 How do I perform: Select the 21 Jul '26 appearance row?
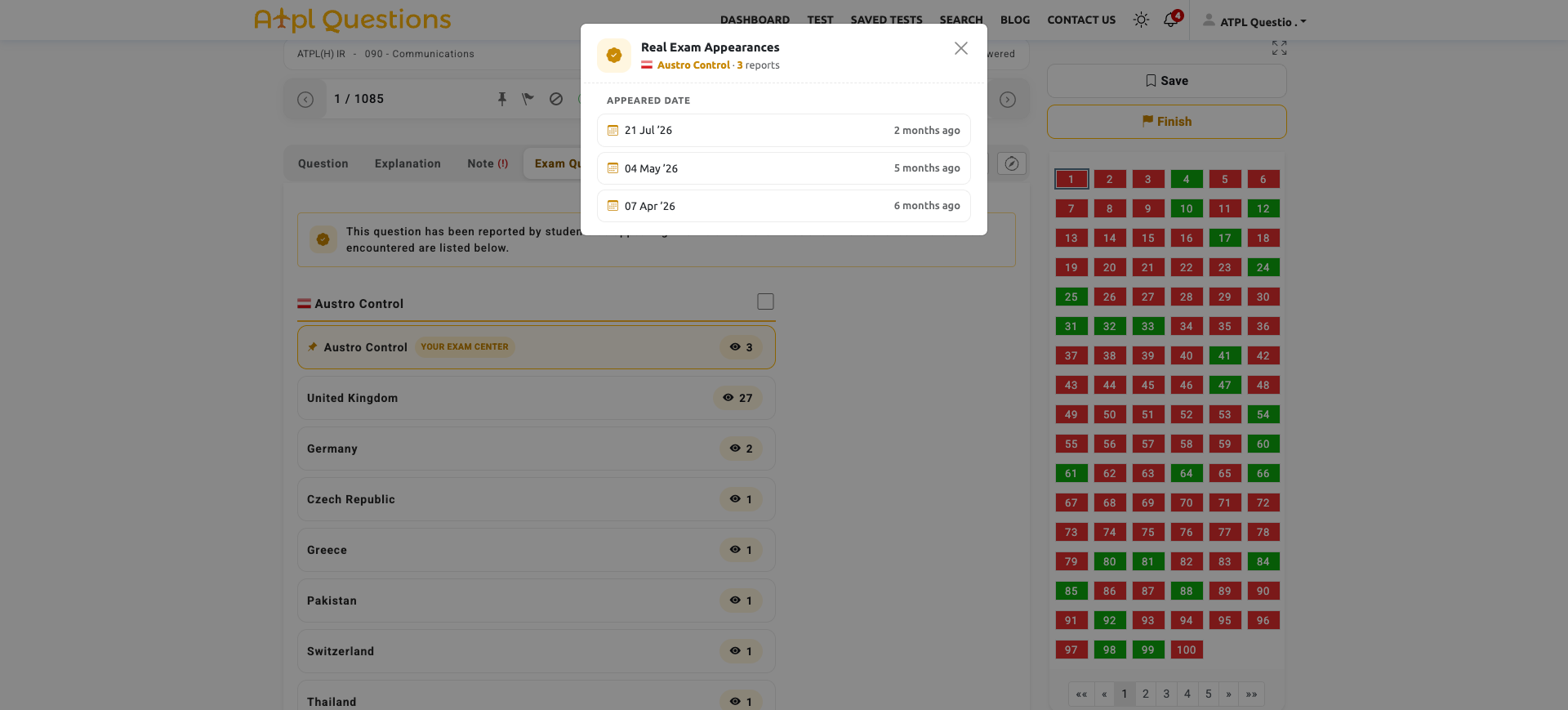(x=783, y=131)
